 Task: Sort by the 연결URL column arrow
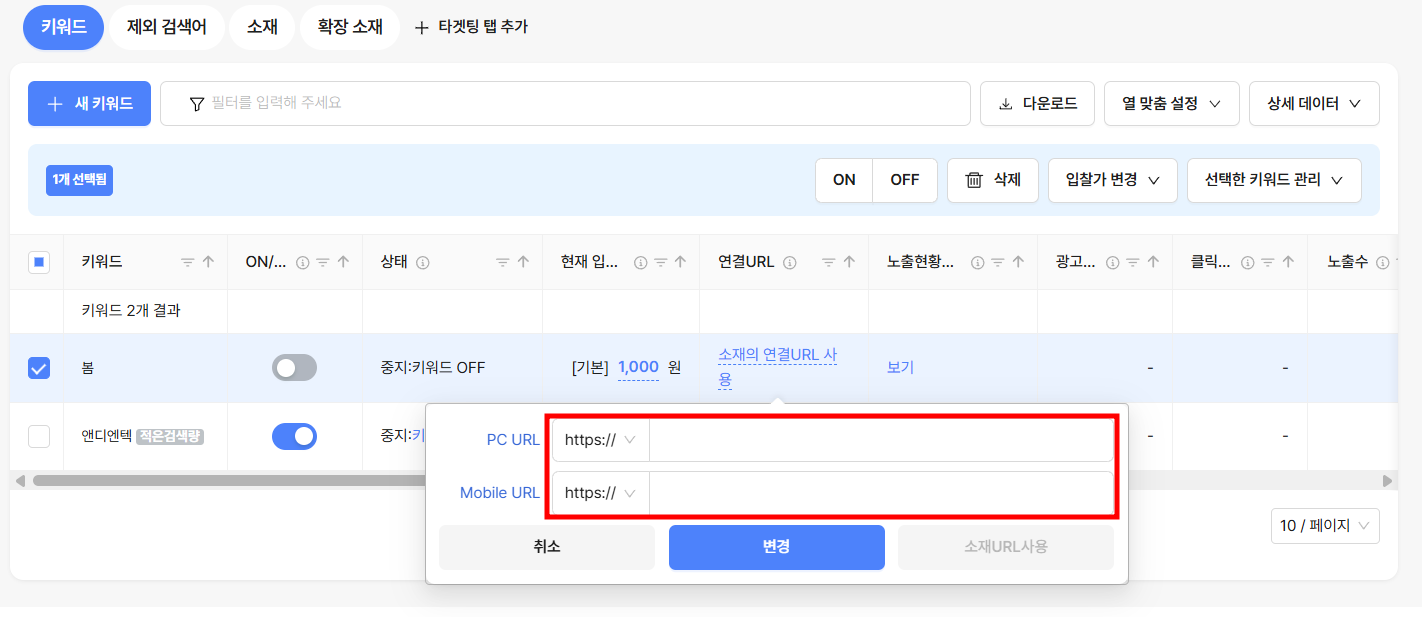point(849,262)
